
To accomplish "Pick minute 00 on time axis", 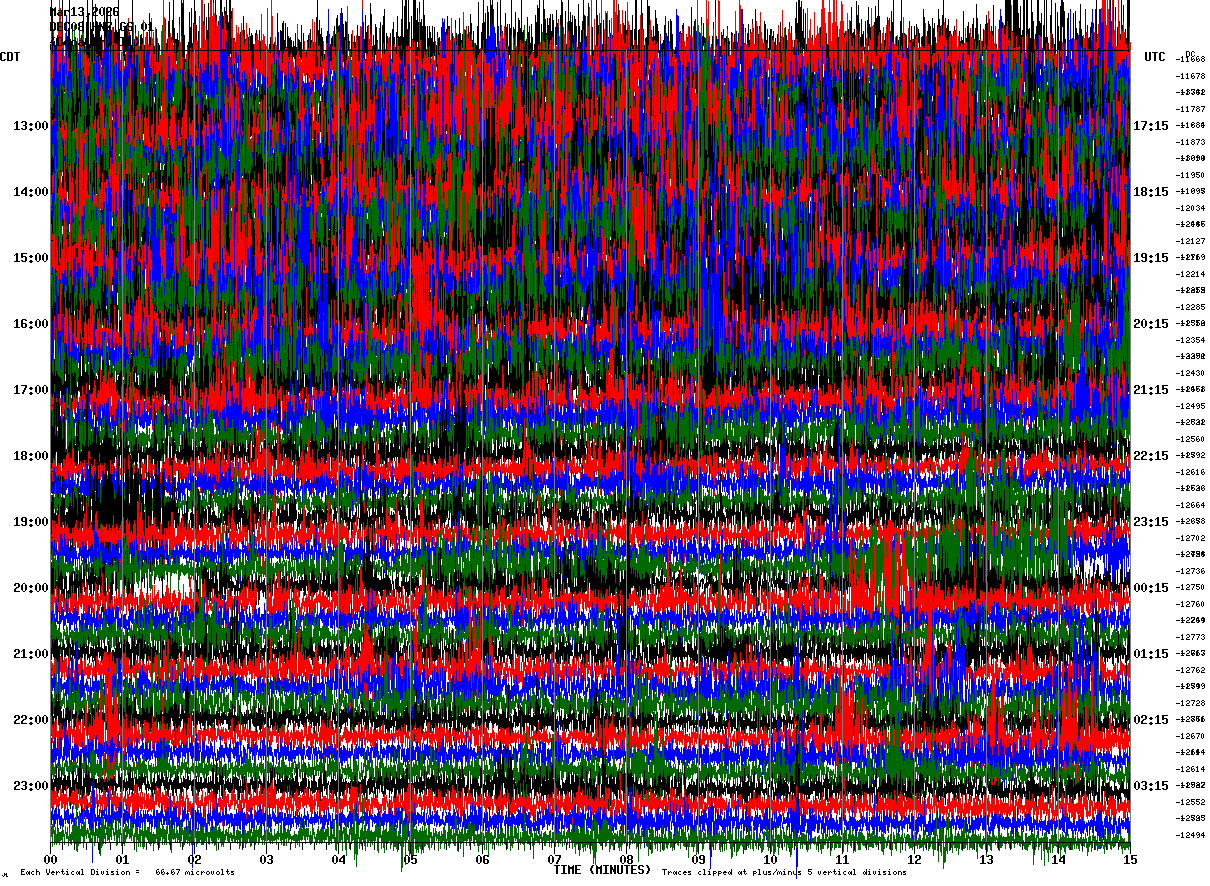I will tap(51, 859).
